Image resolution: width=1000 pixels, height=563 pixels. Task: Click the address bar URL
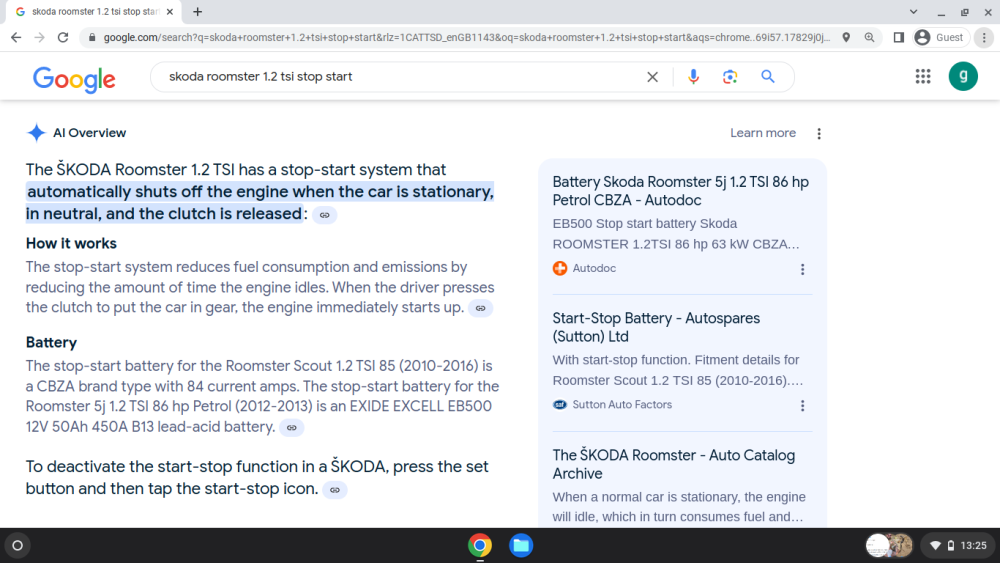pos(467,38)
